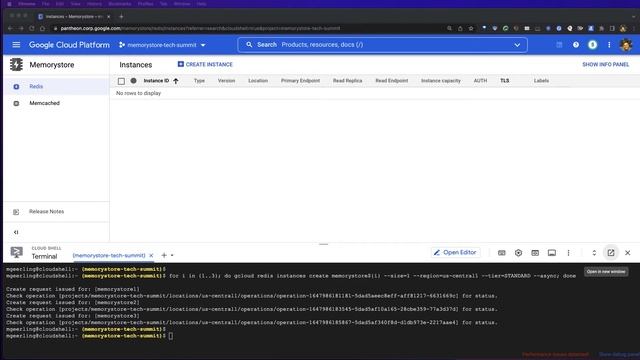This screenshot has height=360, width=640.
Task: Activate Cloud Shell from the header bar
Action: click(x=559, y=45)
